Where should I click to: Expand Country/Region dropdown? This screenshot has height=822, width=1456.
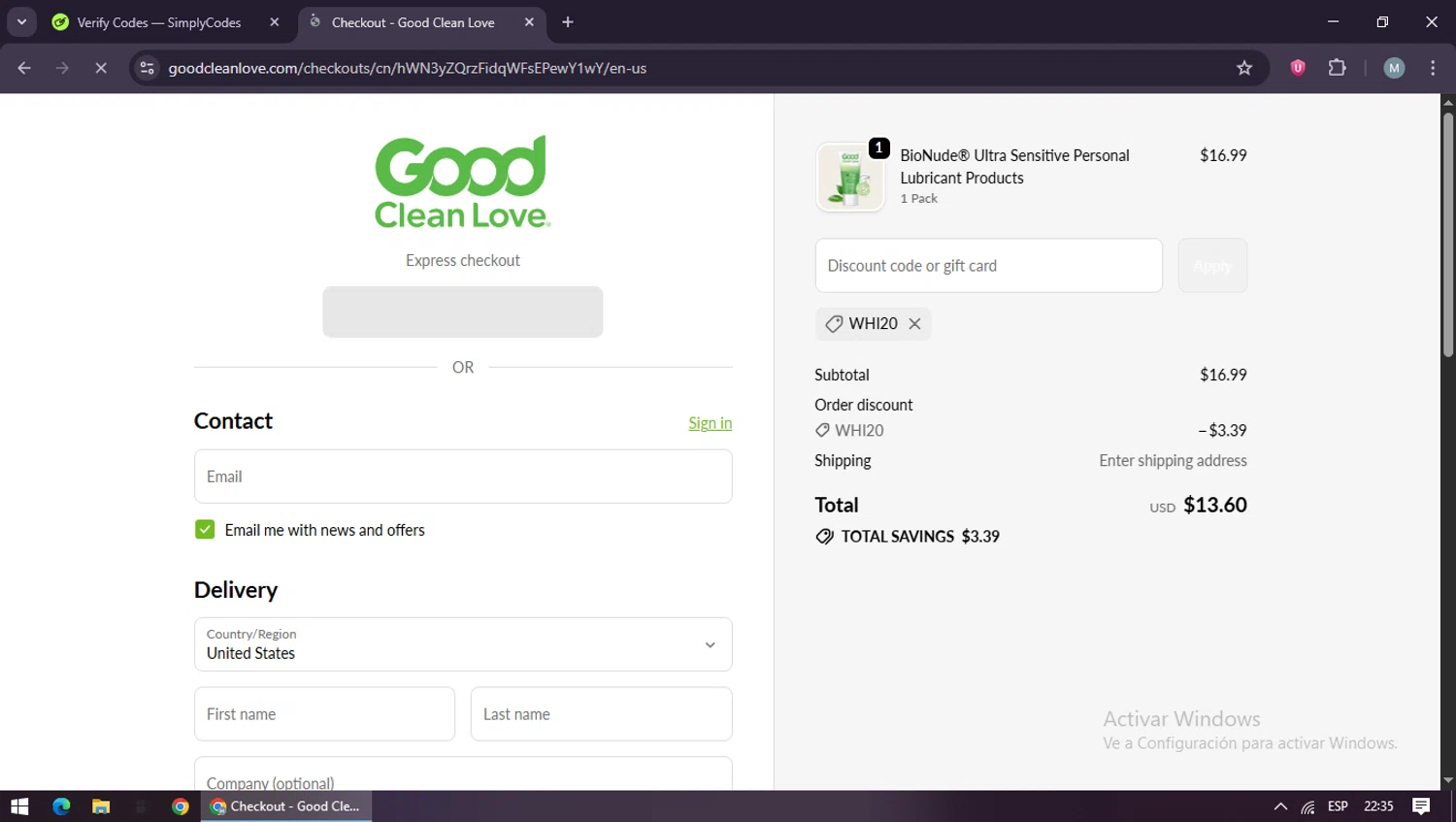coord(463,644)
